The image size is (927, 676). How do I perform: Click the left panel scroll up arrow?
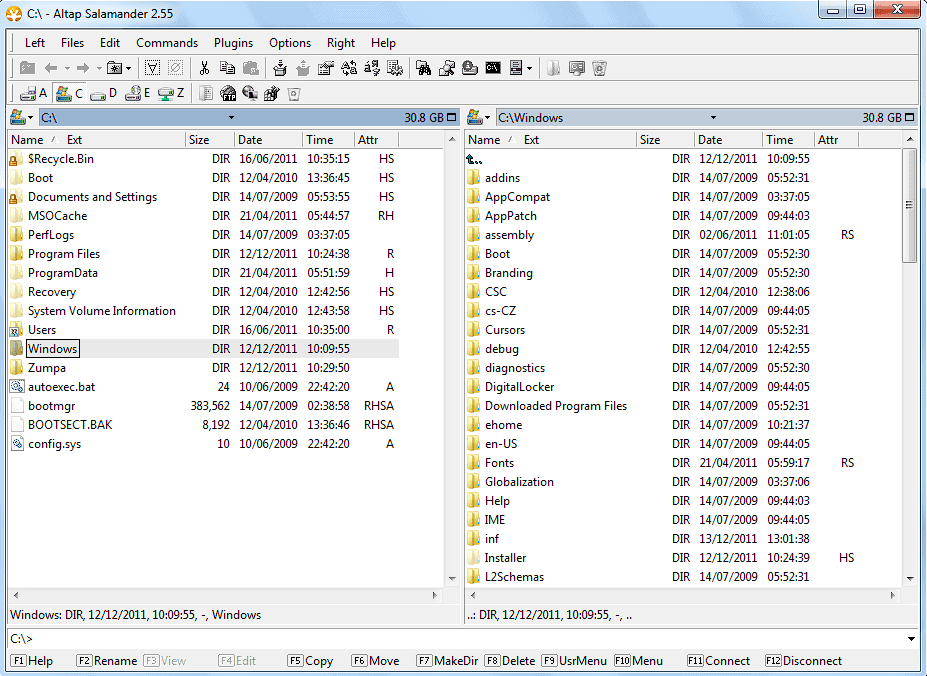pos(452,140)
